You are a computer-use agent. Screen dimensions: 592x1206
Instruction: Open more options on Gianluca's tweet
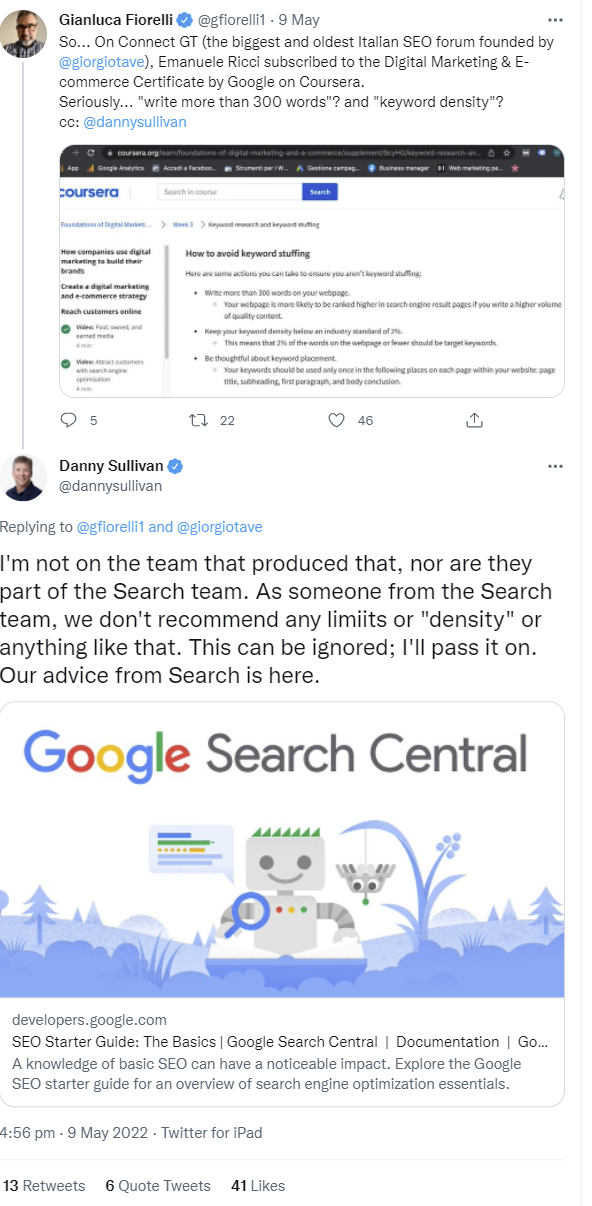coord(556,18)
